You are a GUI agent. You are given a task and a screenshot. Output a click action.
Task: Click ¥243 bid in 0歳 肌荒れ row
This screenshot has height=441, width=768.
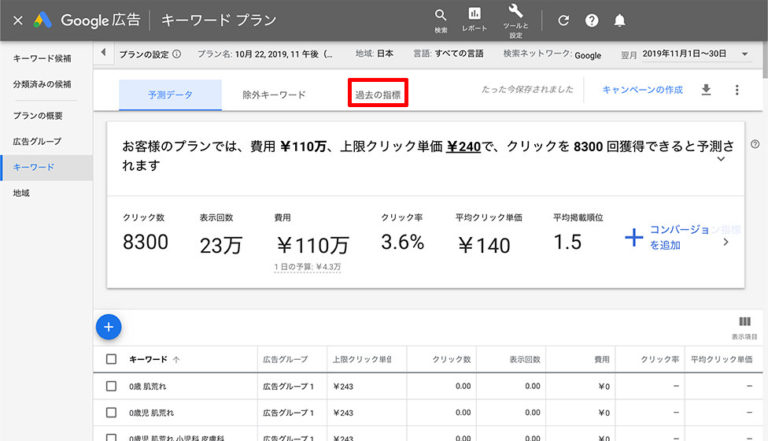(343, 387)
